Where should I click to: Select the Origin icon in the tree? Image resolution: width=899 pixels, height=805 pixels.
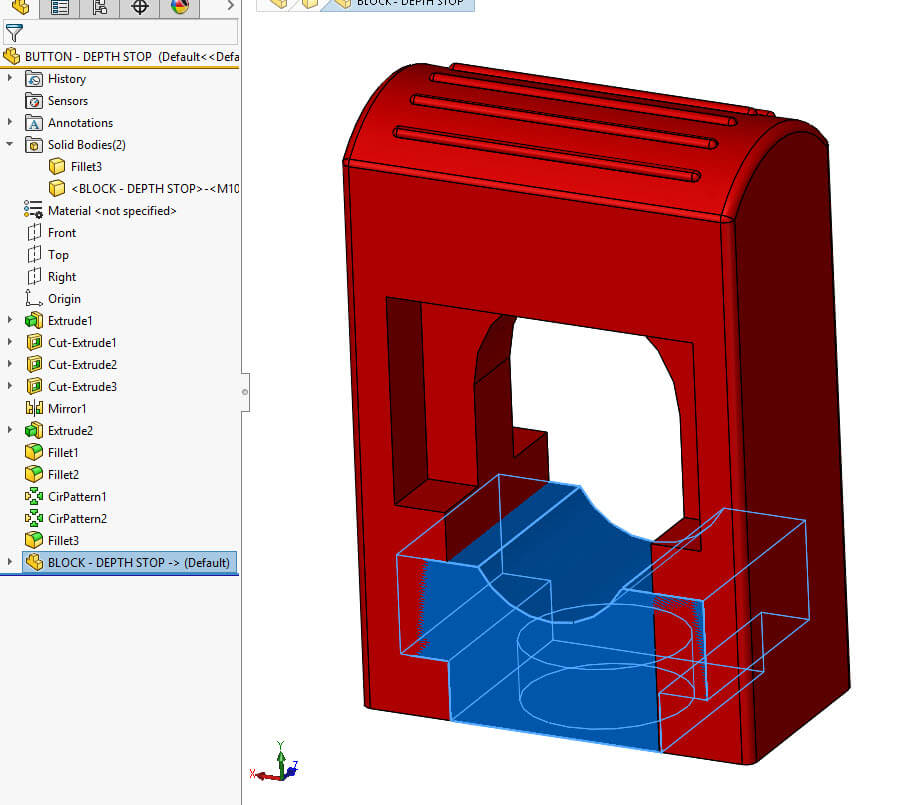[x=33, y=298]
